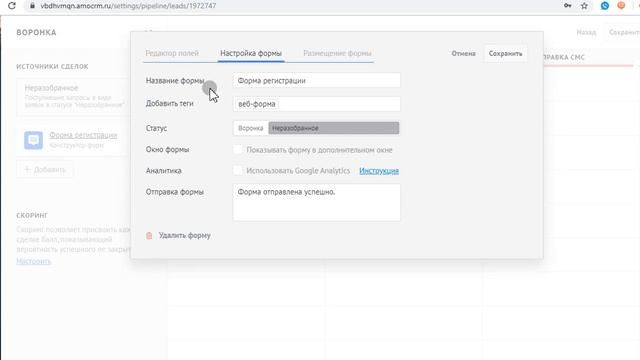
Task: Open the blue Skype extension icon
Action: pos(604,6)
